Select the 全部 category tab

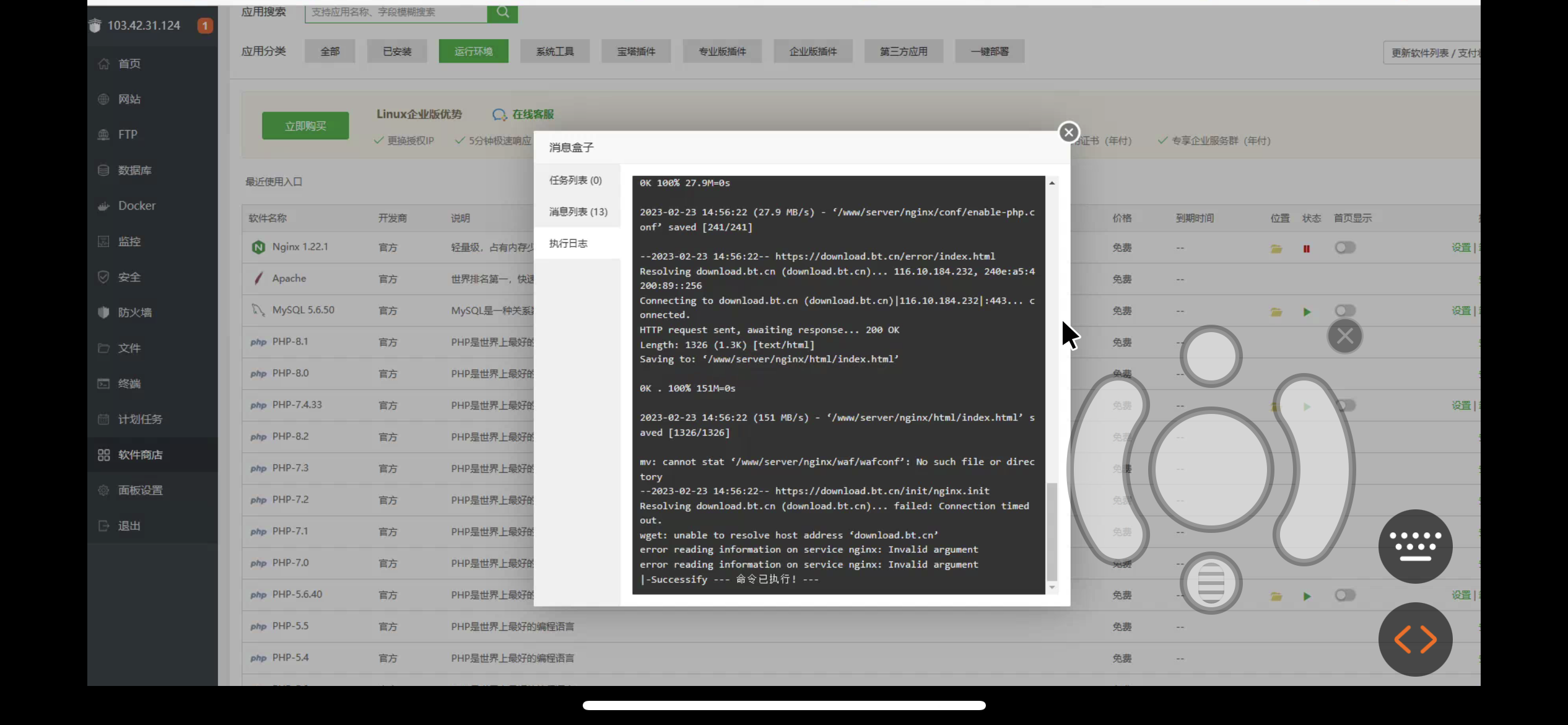click(330, 51)
